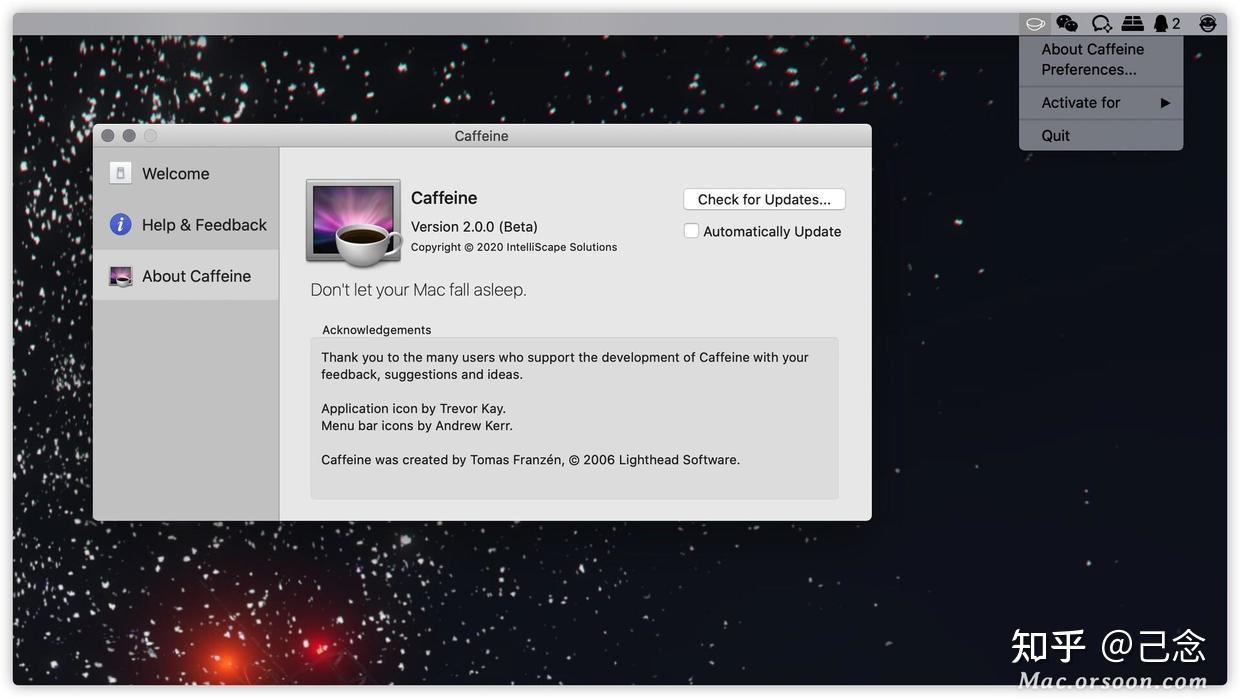This screenshot has width=1240, height=698.
Task: Expand the Activate for submenu arrow
Action: coord(1165,103)
